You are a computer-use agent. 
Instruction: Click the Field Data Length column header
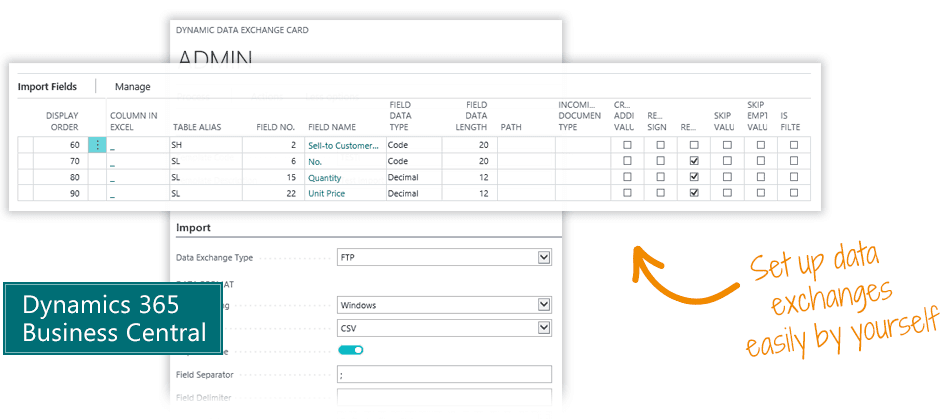471,116
